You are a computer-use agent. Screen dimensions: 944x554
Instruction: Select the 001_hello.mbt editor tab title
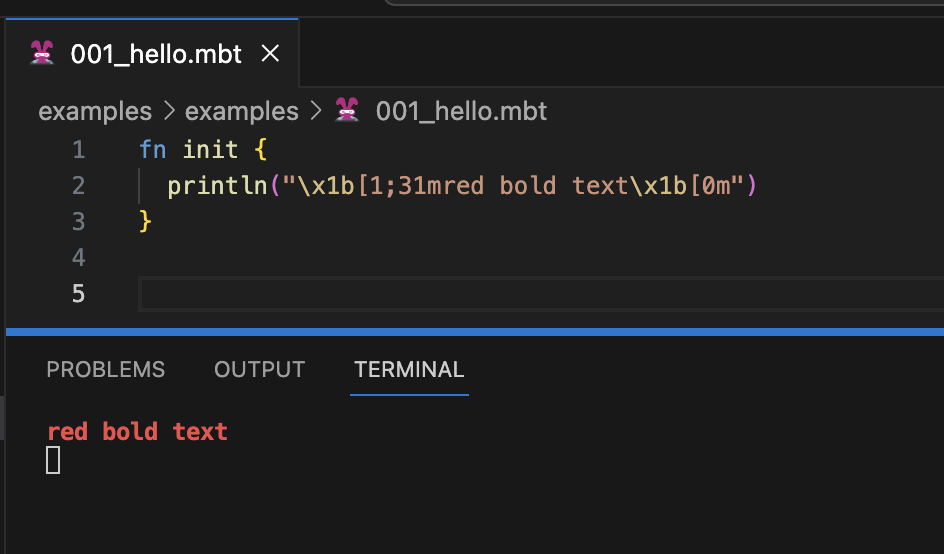point(156,54)
